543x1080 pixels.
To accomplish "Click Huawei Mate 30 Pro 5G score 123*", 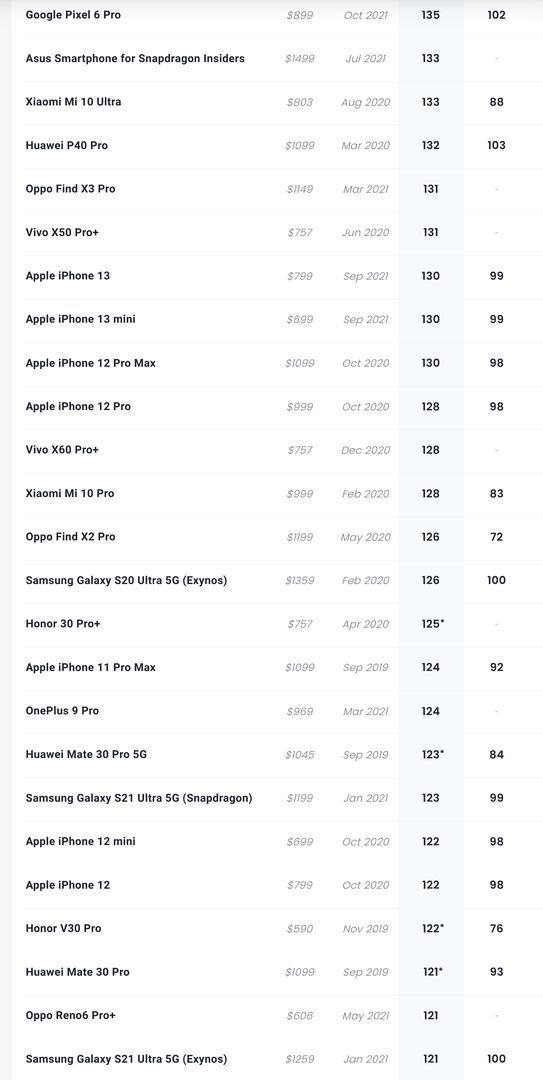I will 433,754.
